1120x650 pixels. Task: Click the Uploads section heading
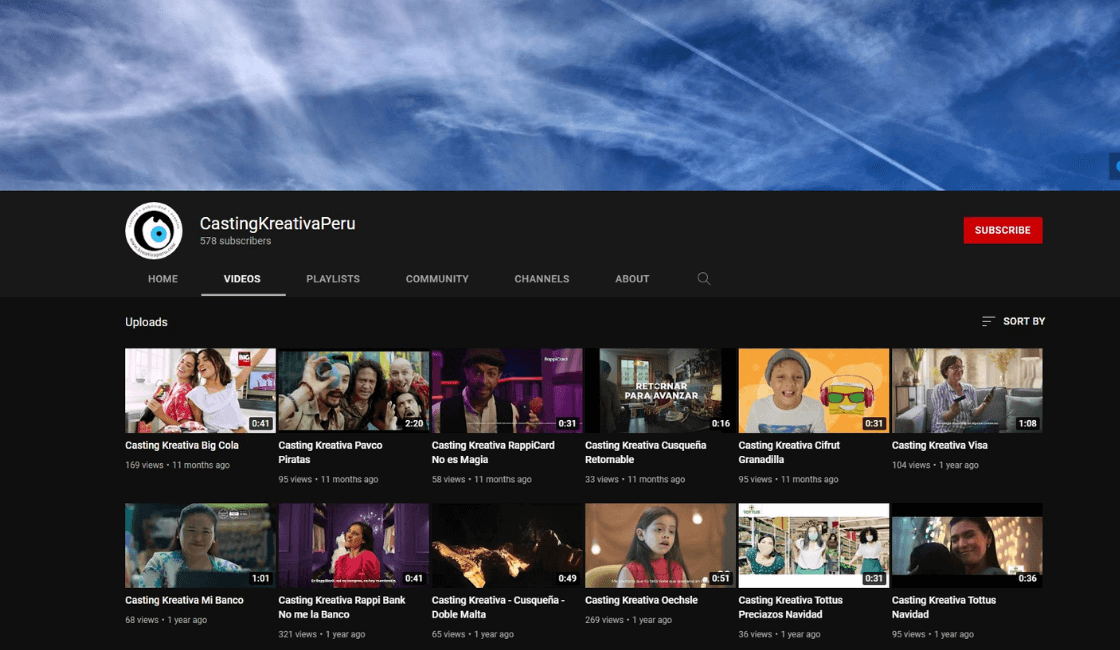[x=146, y=322]
